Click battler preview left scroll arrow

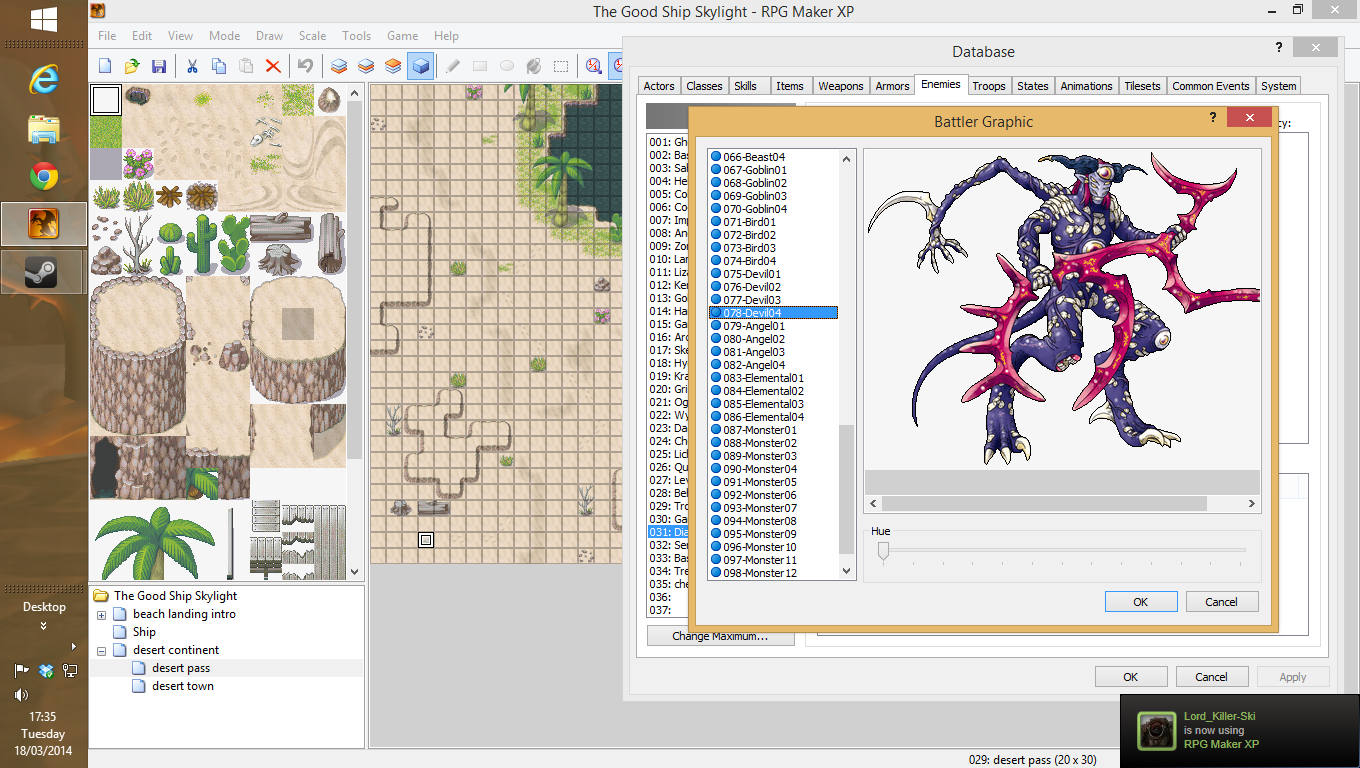(x=873, y=504)
